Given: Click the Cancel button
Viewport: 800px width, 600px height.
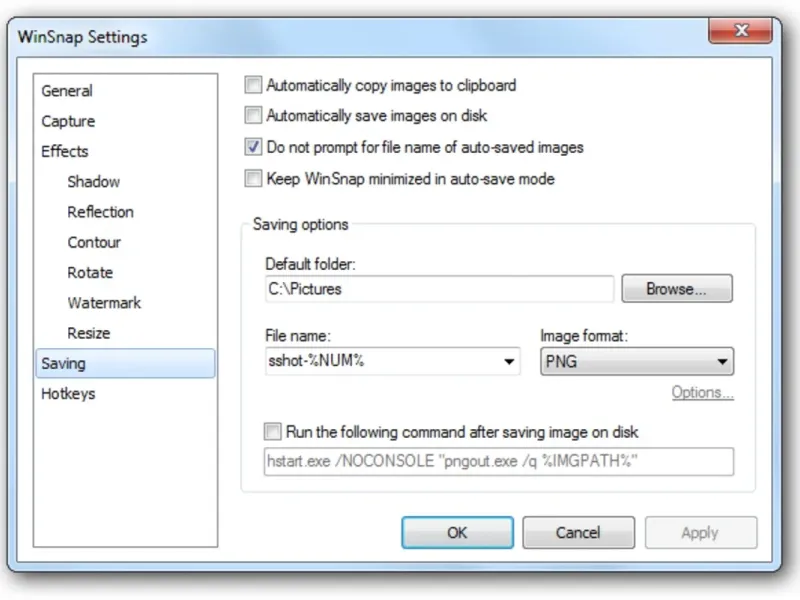Looking at the screenshot, I should [x=578, y=533].
